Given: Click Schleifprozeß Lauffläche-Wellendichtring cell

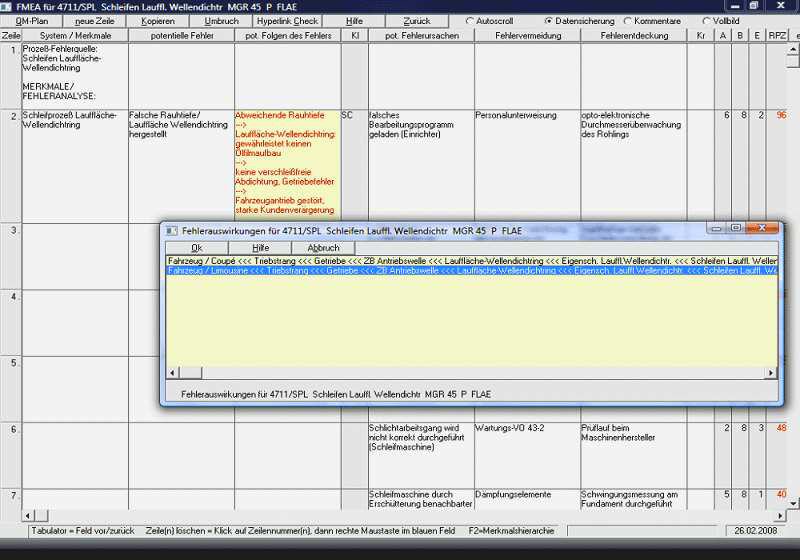Looking at the screenshot, I should 75,166.
